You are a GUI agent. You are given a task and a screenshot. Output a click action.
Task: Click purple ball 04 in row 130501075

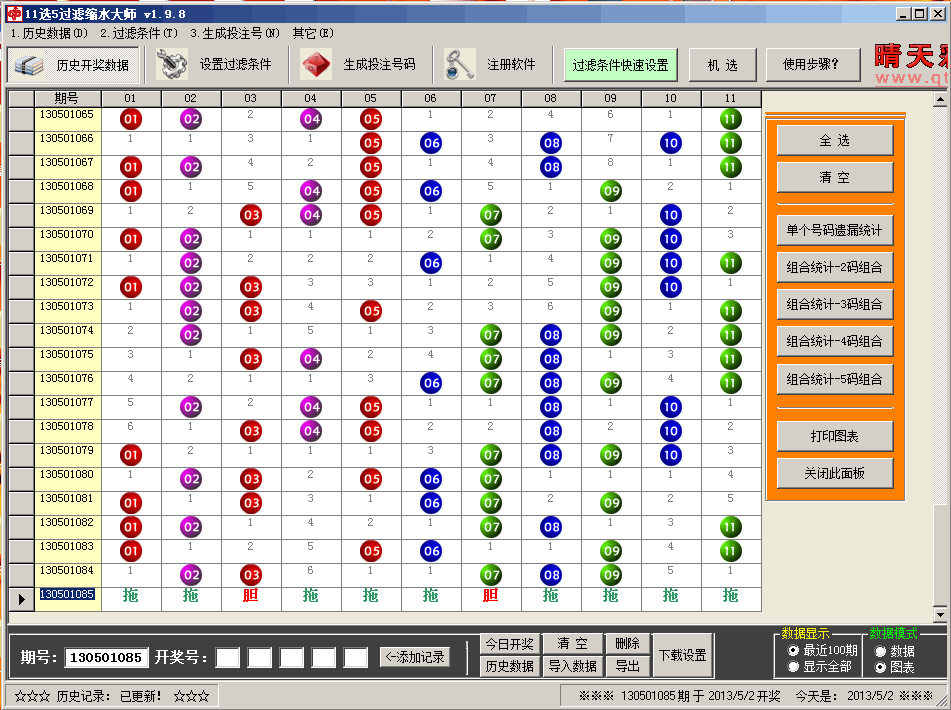click(311, 359)
